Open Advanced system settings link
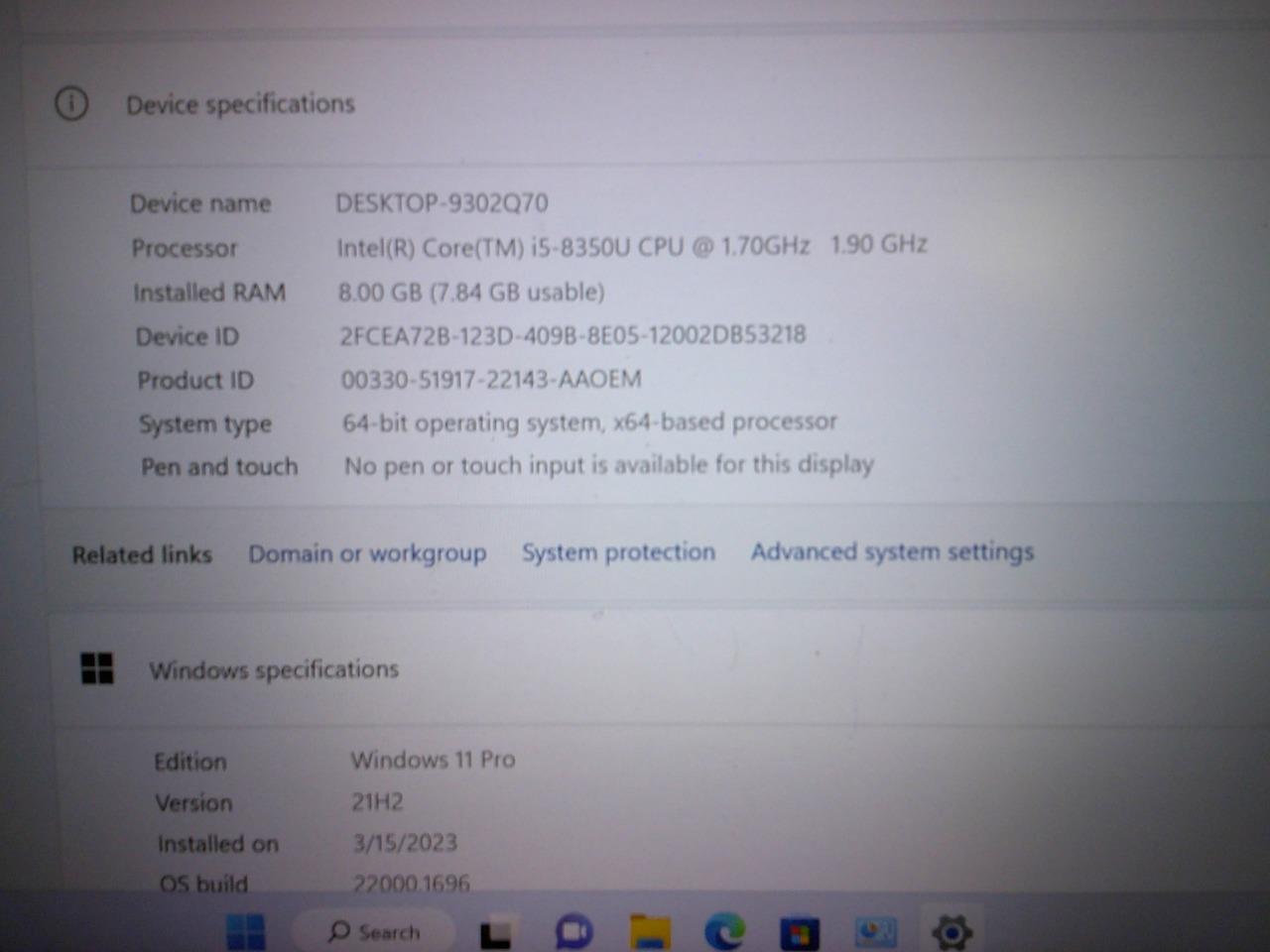1270x952 pixels. [x=892, y=551]
